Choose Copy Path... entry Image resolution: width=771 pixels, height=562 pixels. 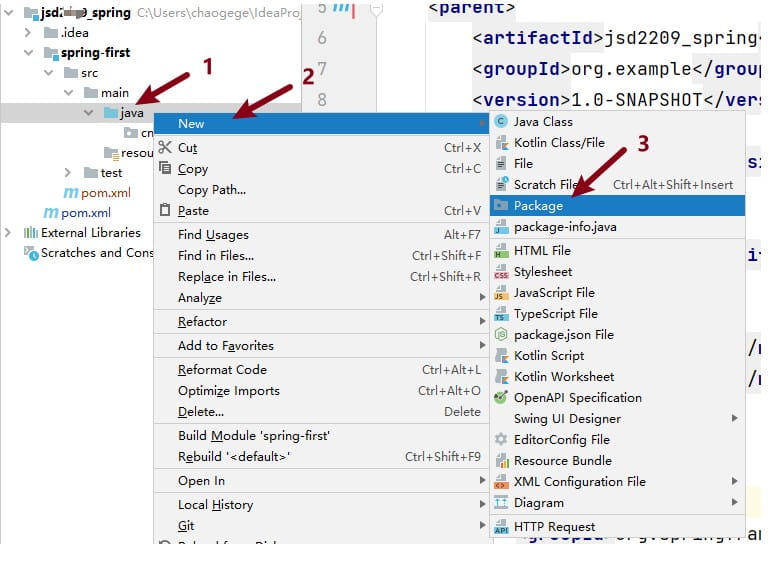coord(322,190)
